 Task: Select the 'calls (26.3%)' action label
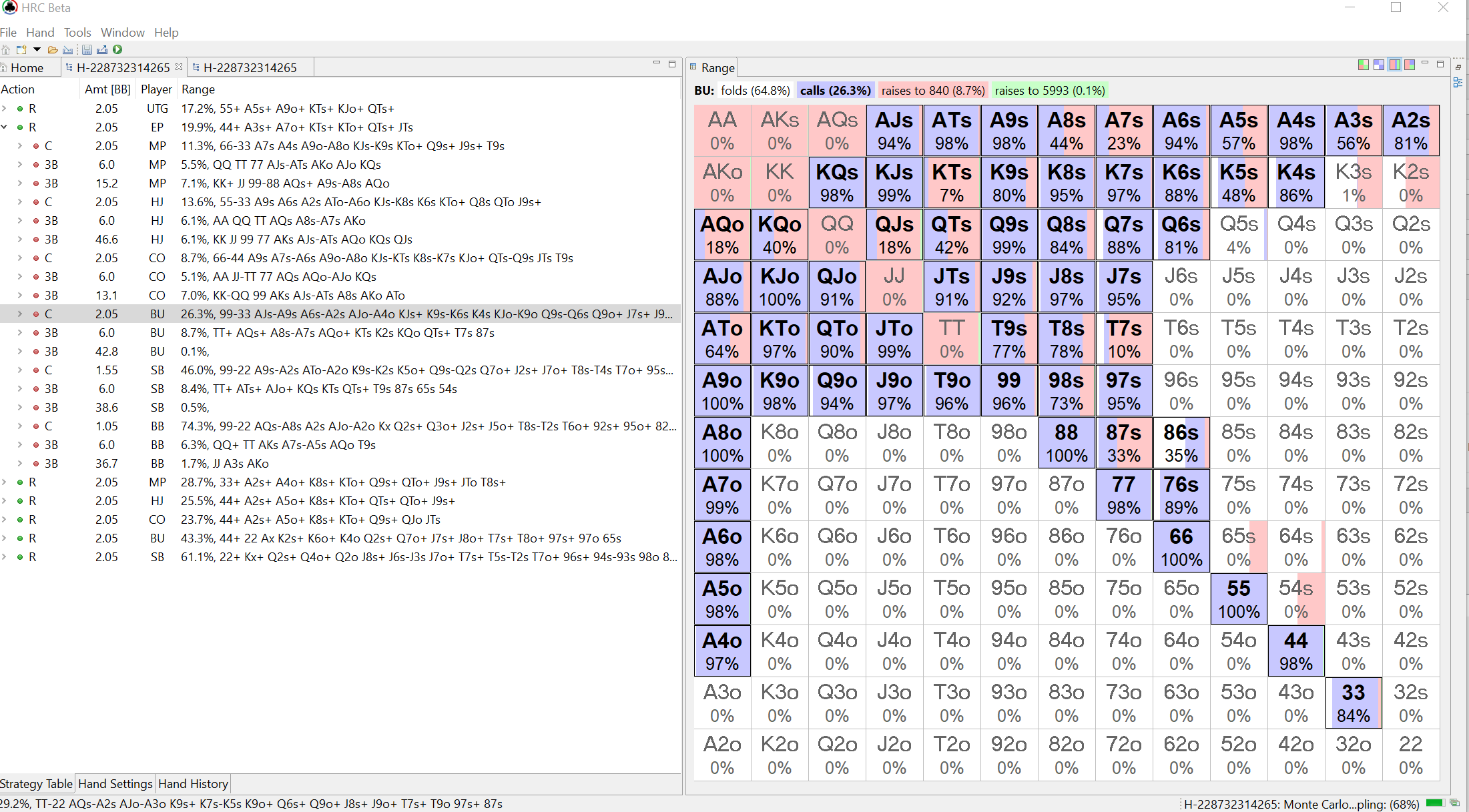835,91
